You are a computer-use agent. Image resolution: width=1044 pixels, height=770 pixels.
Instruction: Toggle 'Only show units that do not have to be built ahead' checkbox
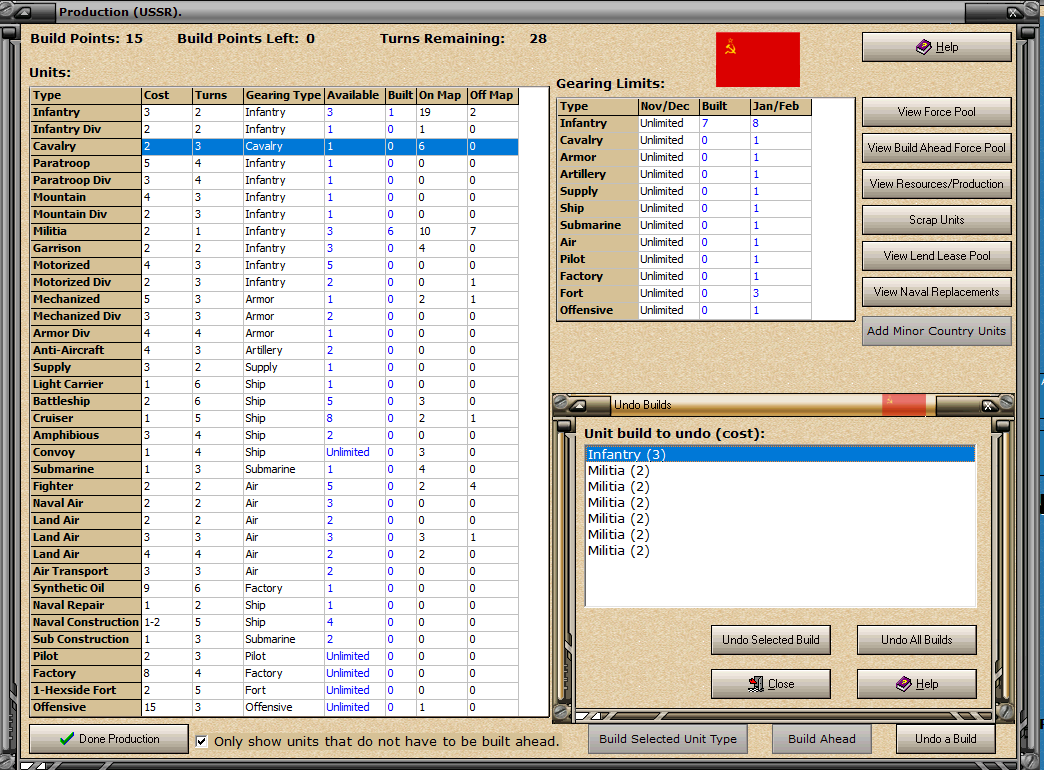click(x=202, y=741)
